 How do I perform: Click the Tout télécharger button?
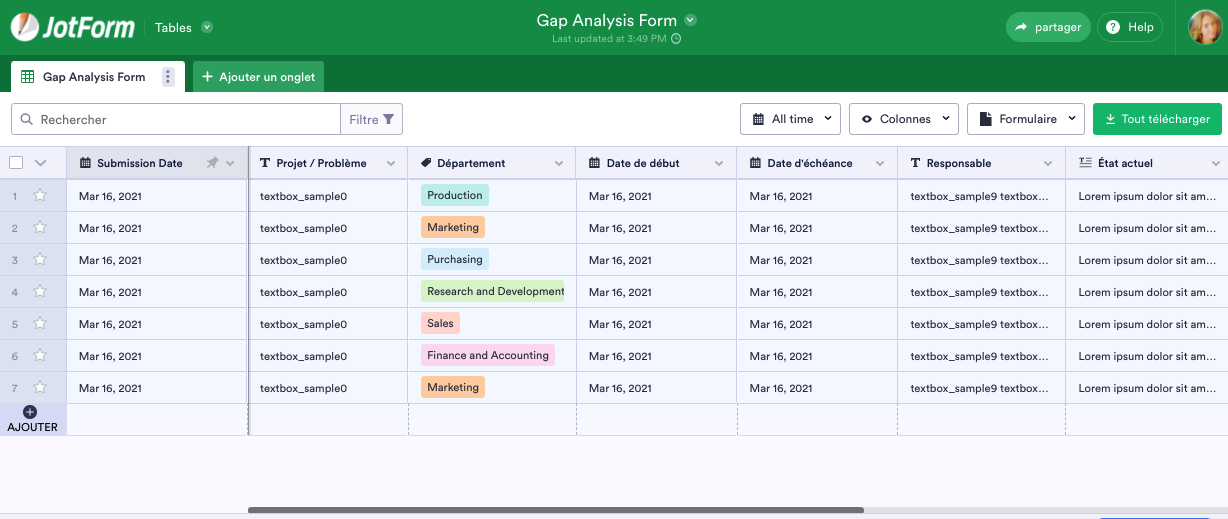click(x=1157, y=119)
